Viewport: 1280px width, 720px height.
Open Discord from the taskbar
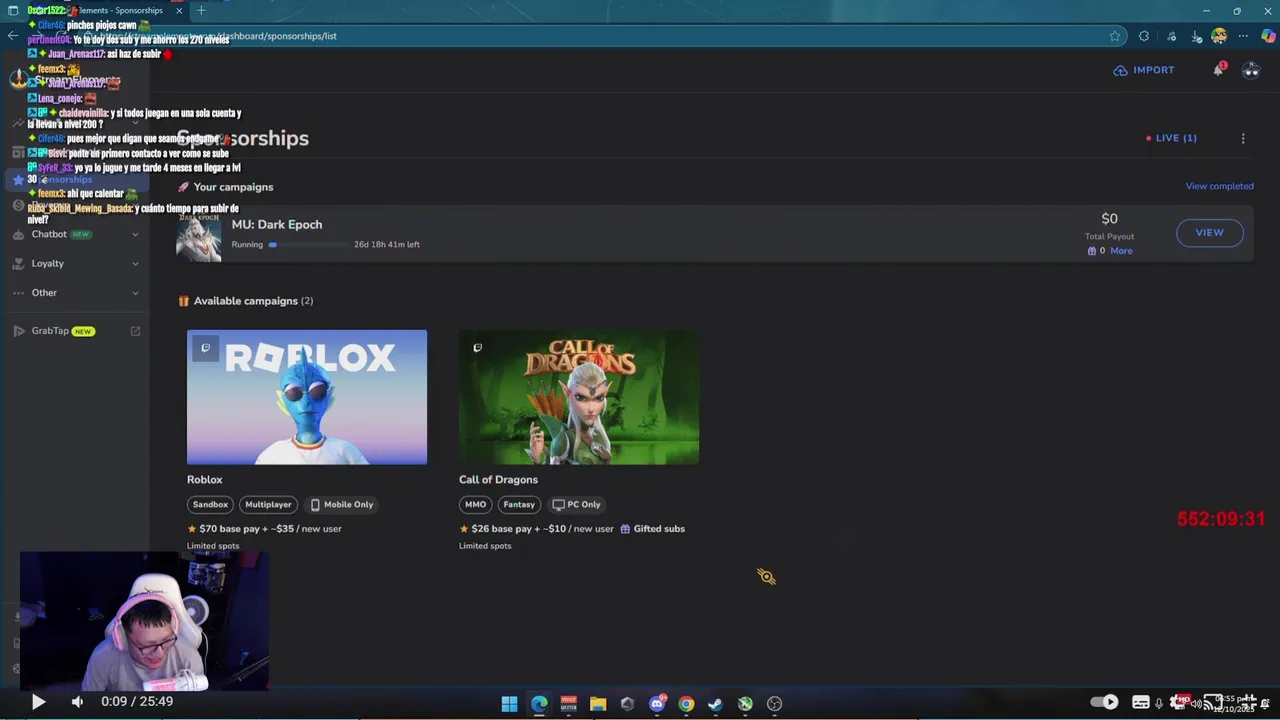[x=657, y=704]
